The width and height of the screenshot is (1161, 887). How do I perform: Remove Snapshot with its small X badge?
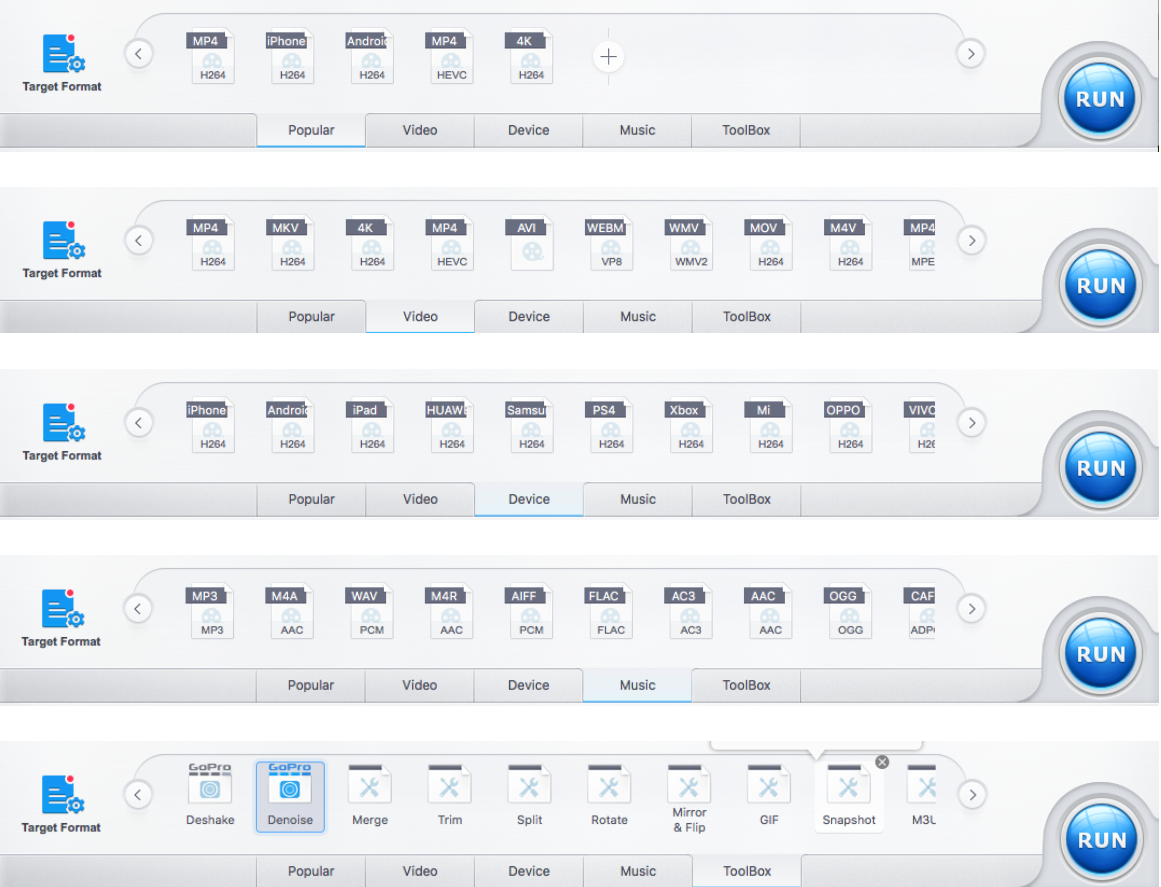tap(882, 762)
